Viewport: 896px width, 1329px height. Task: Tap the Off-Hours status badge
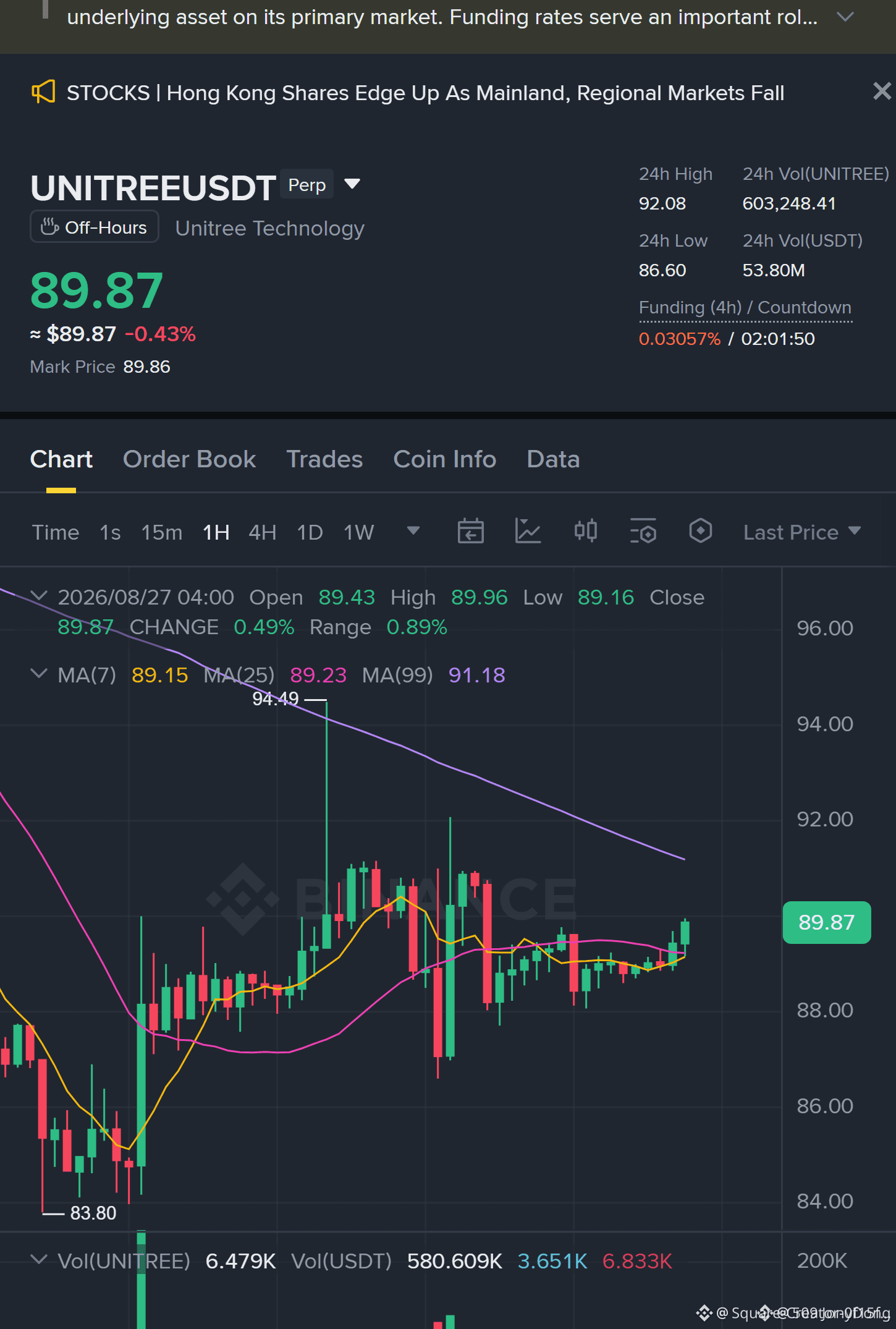point(95,227)
